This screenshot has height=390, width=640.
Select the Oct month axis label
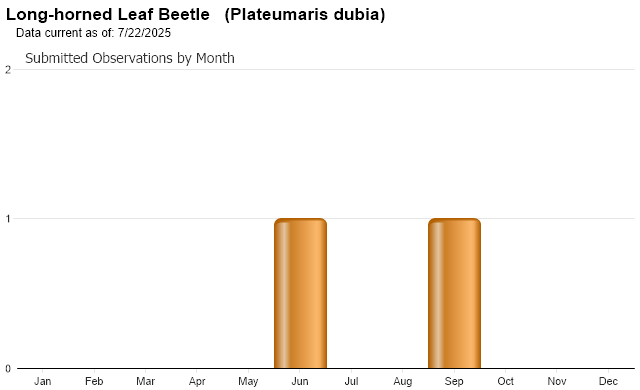pos(505,381)
